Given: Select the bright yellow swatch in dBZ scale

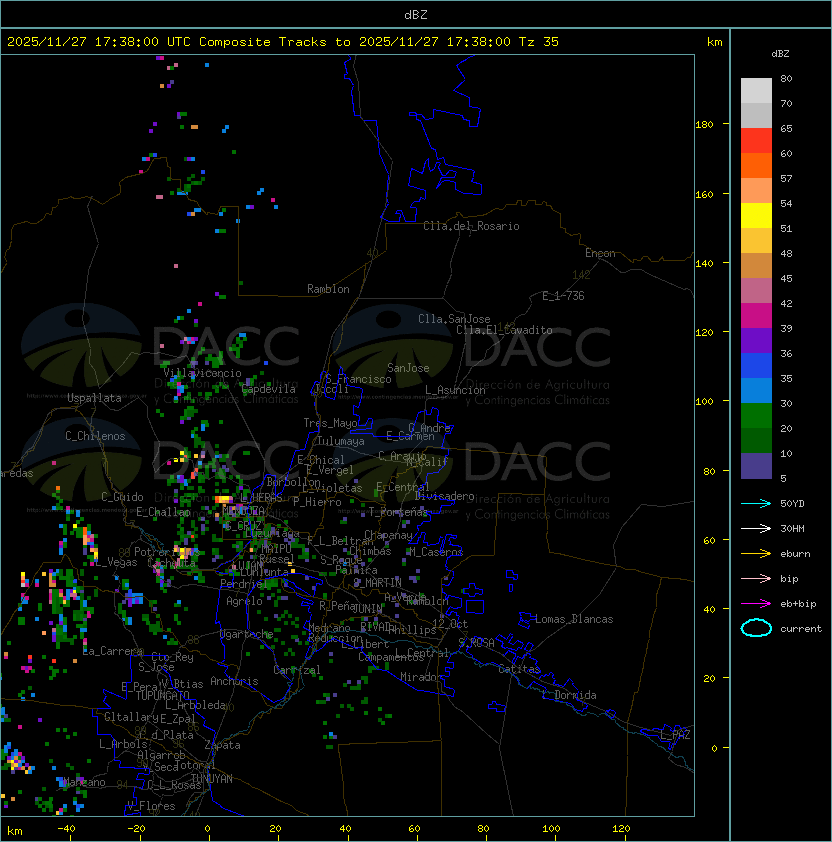Looking at the screenshot, I should pos(756,215).
